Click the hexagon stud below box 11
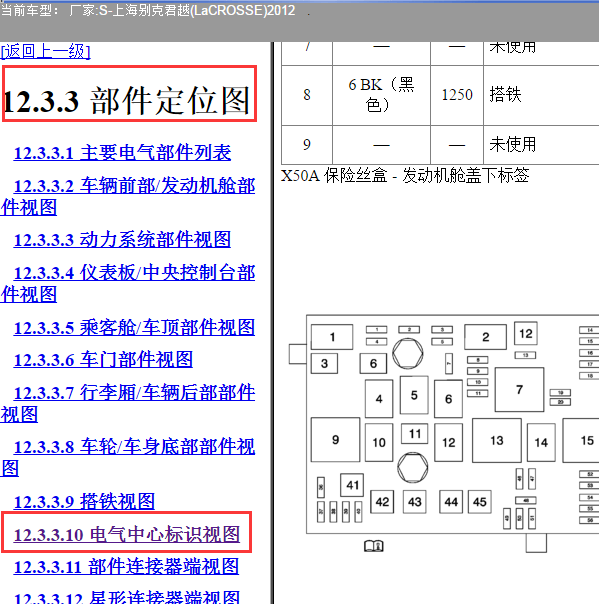This screenshot has width=599, height=604. 413,468
